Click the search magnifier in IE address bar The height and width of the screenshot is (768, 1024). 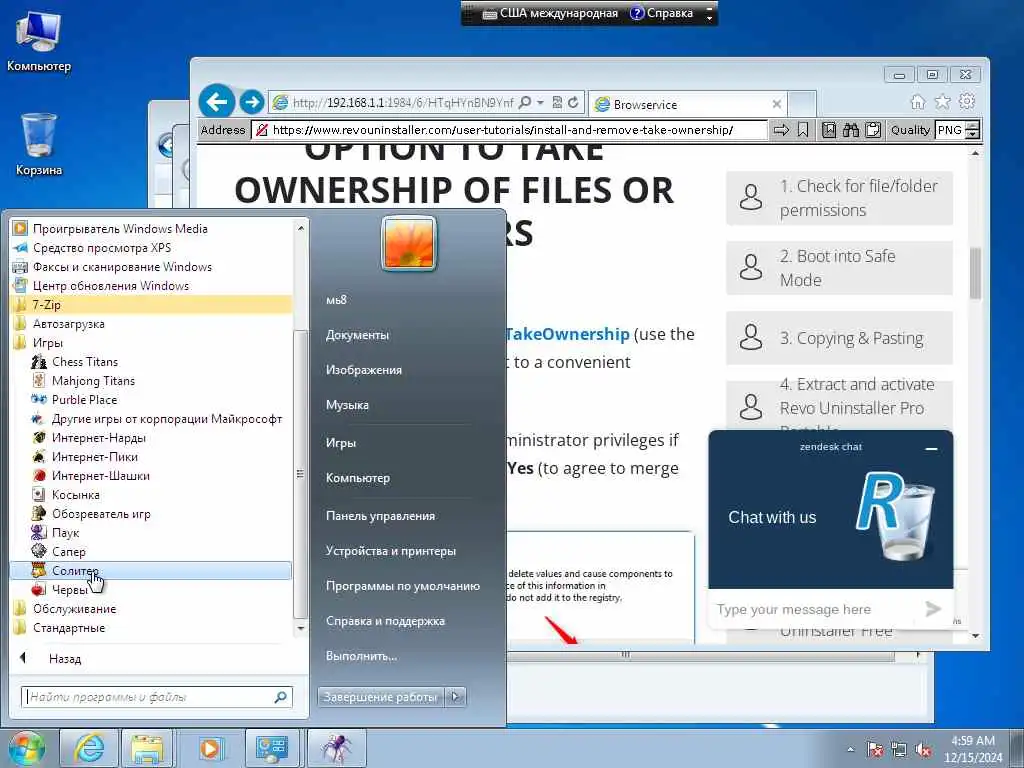[524, 103]
